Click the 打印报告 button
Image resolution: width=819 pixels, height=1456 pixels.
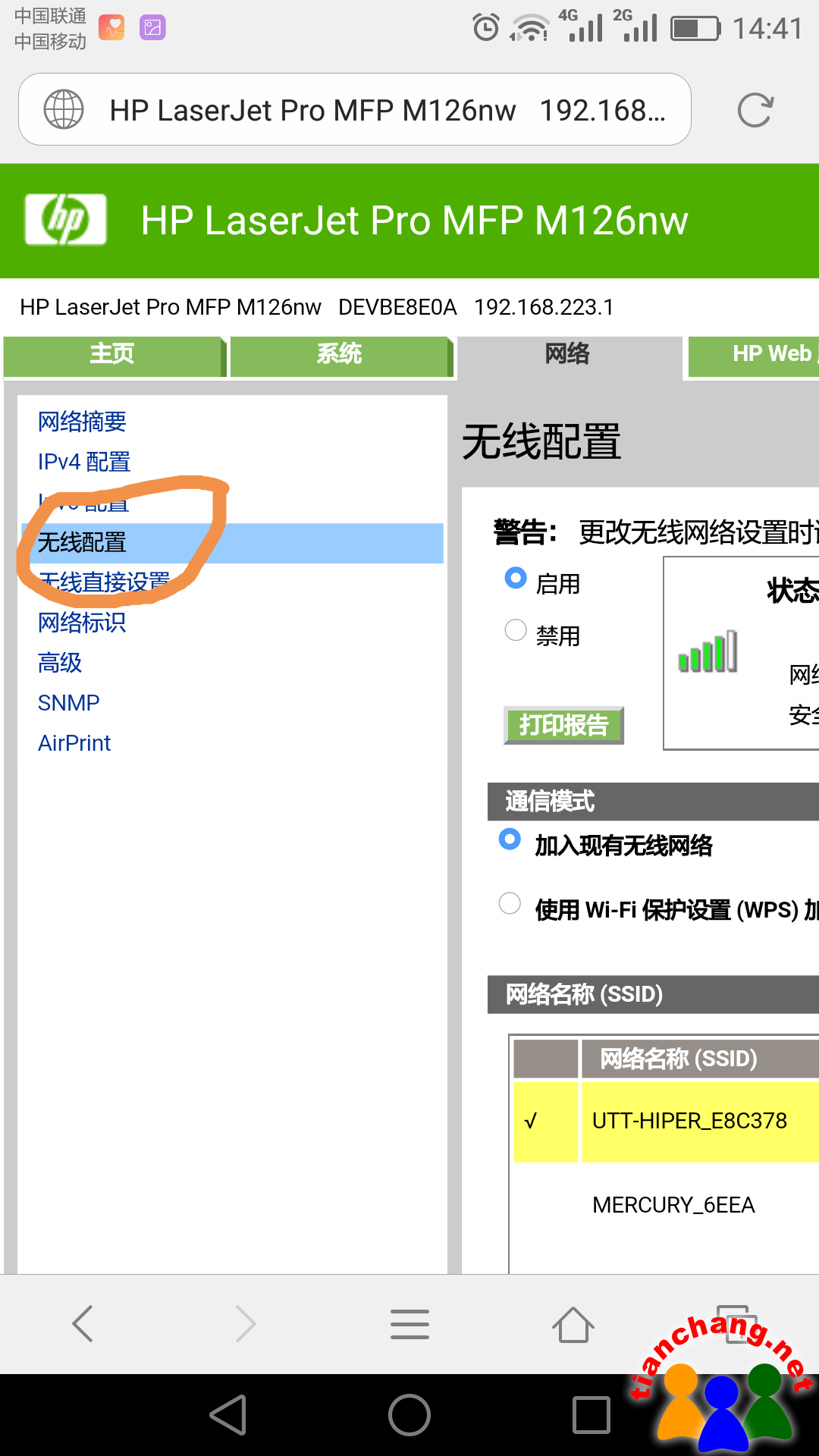click(x=563, y=726)
